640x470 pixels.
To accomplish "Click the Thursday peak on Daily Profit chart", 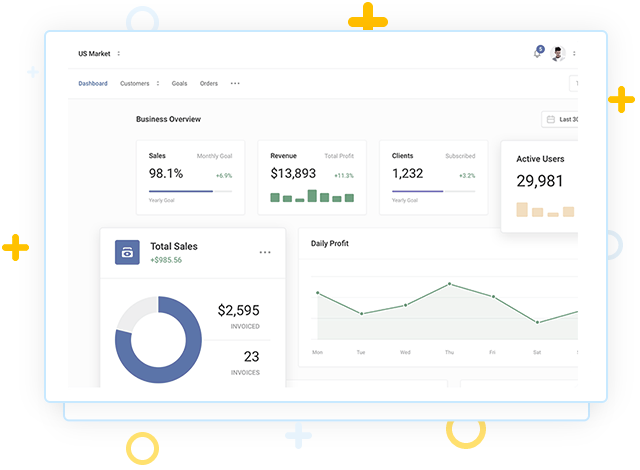I will click(x=449, y=284).
